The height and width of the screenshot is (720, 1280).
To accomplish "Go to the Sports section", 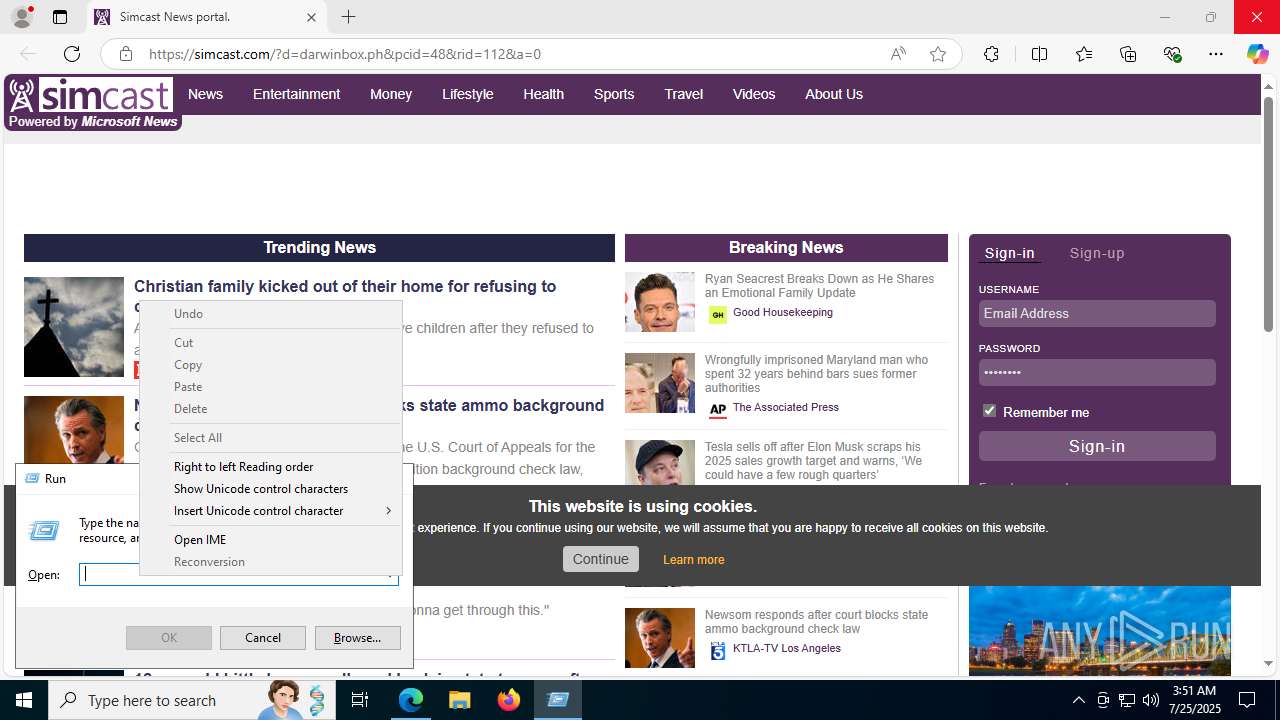I will [614, 94].
